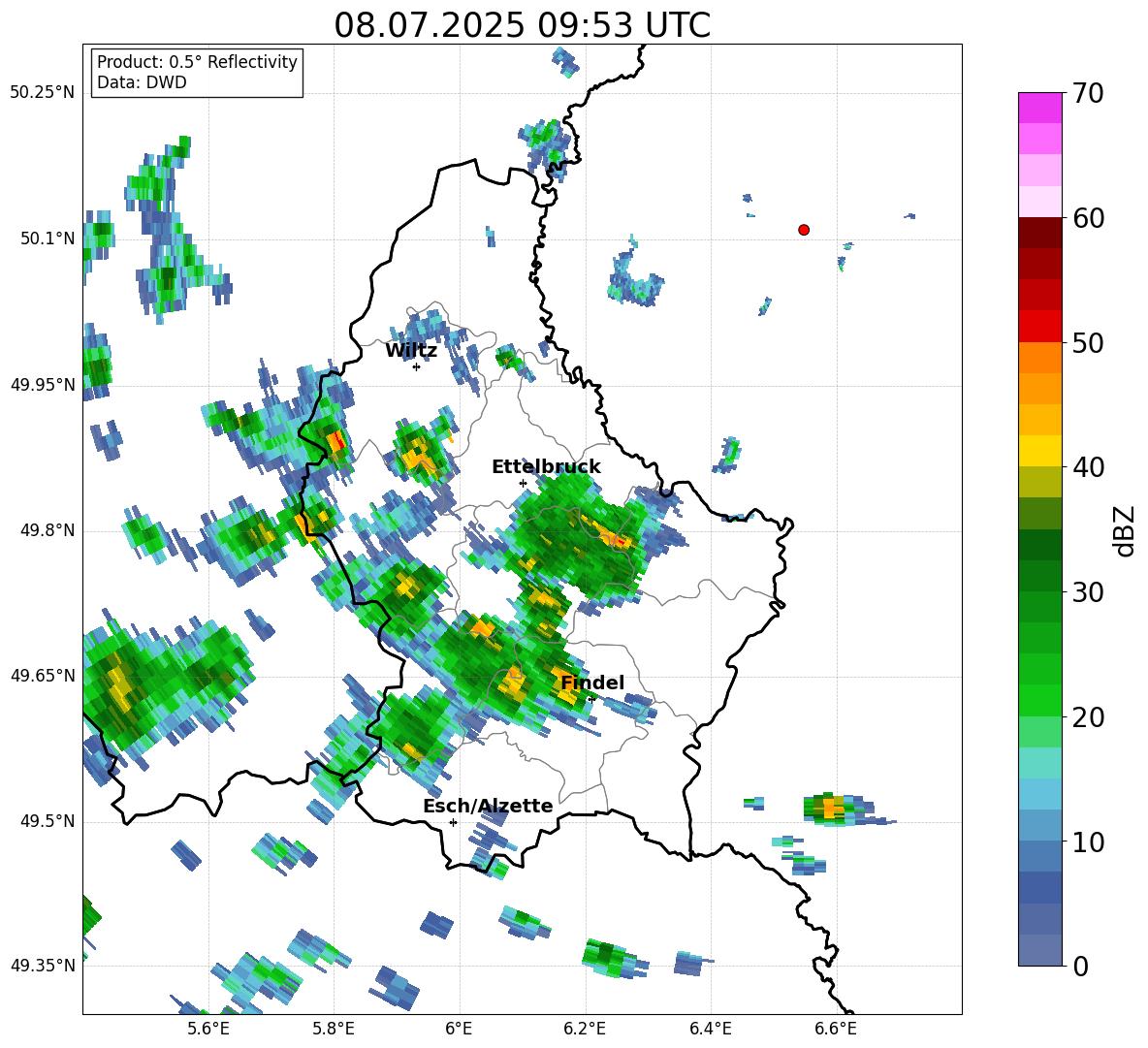Image resolution: width=1148 pixels, height=1048 pixels.
Task: Click the Esch/Alzette city label
Action: [x=488, y=806]
